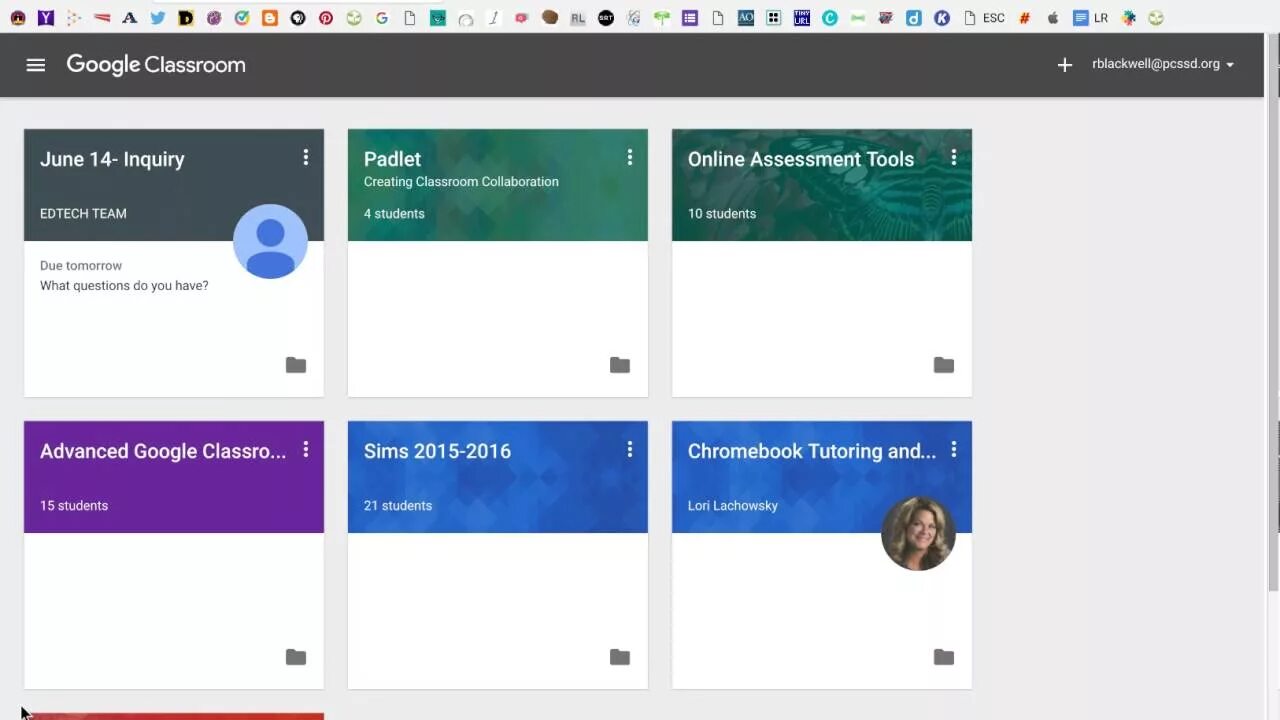
Task: Open the Online Assessment Tools class
Action: (800, 159)
